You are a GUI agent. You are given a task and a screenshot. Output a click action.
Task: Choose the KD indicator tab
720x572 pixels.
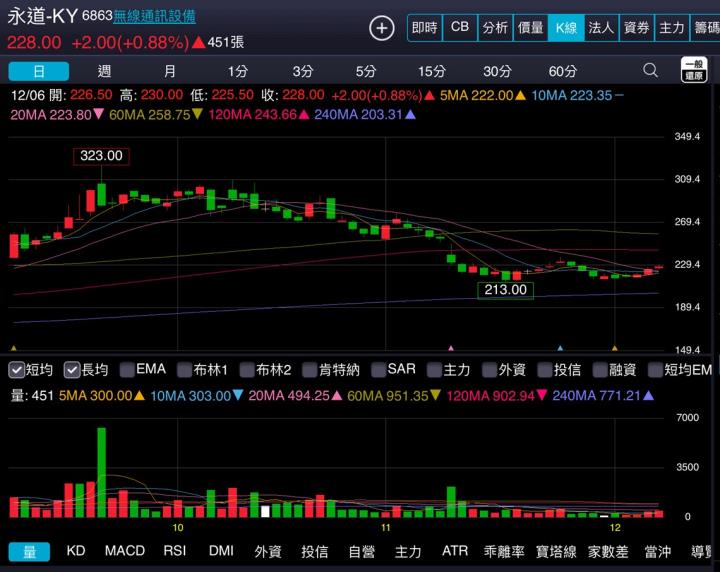pyautogui.click(x=76, y=551)
